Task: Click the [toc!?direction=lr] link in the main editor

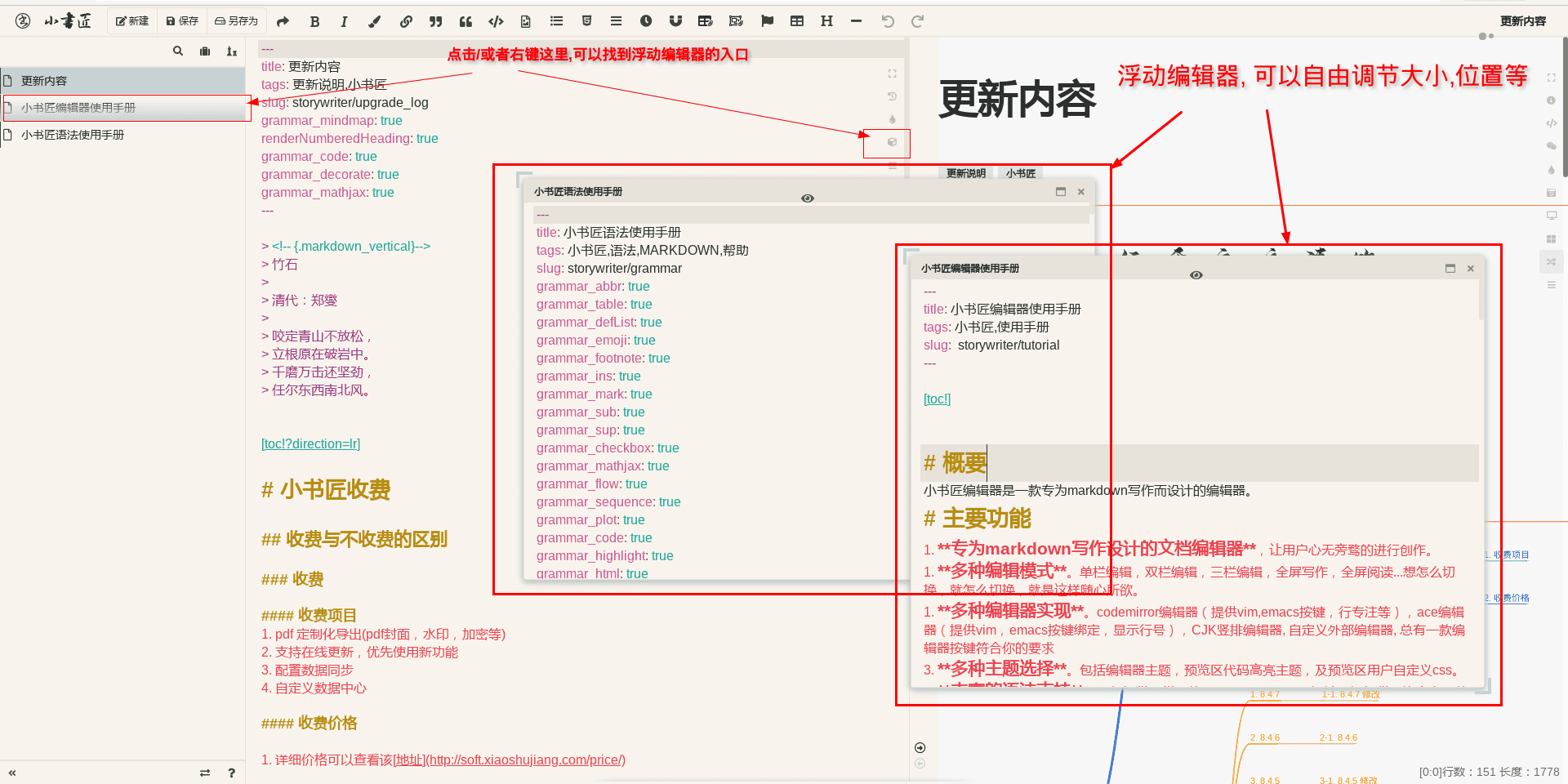Action: click(x=310, y=444)
